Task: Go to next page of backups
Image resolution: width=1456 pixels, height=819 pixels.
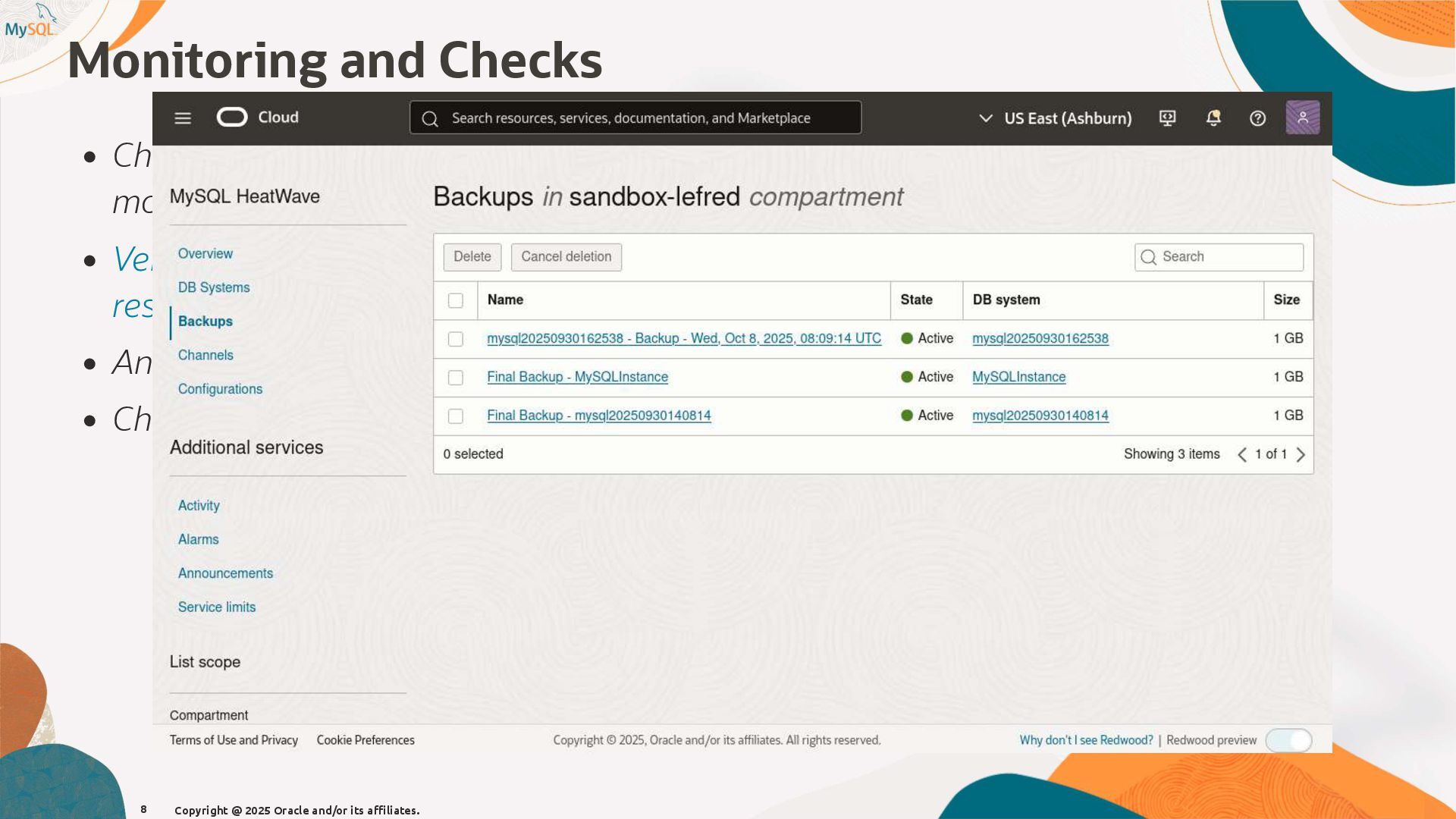Action: click(1301, 454)
